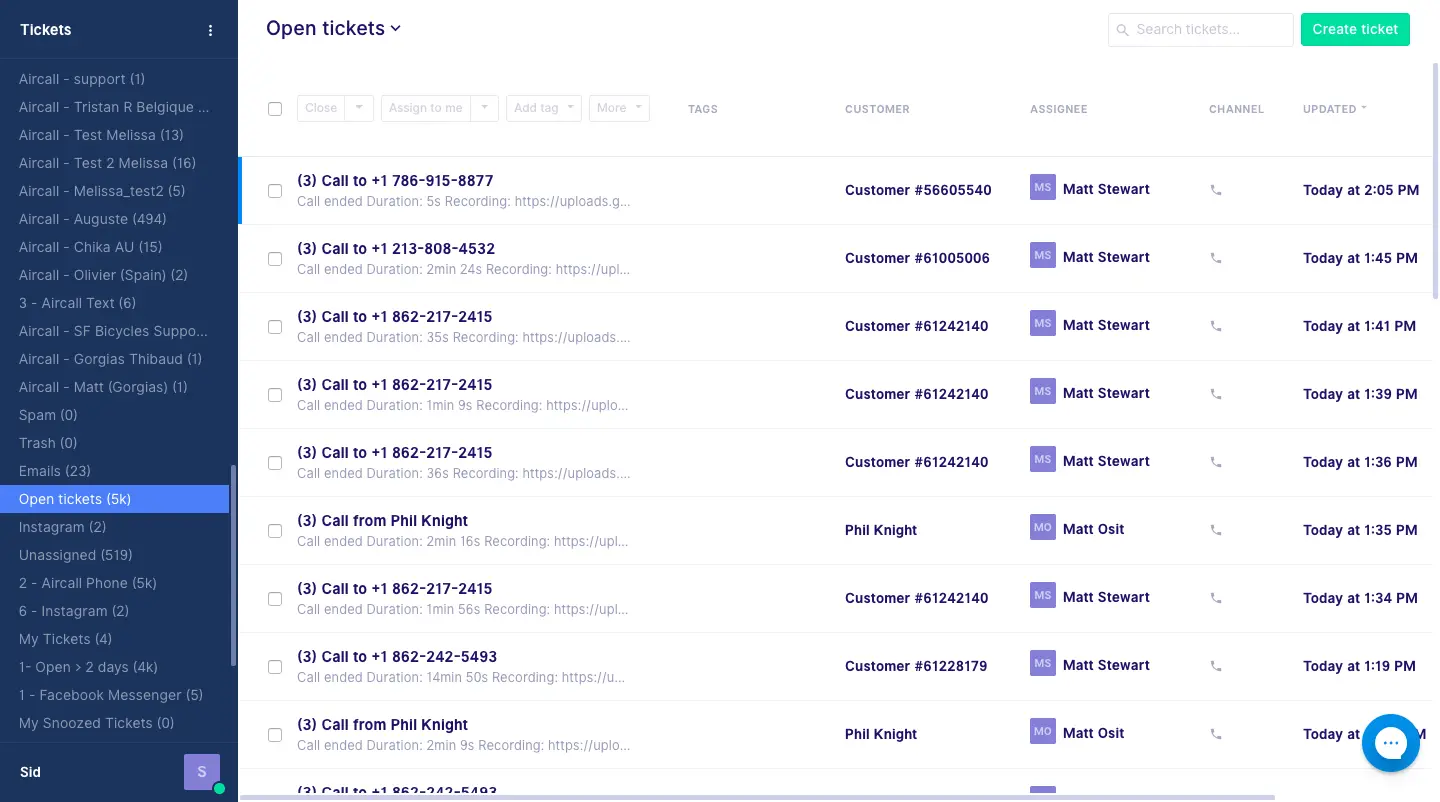
Task: Open the 3 - Aircall Text (6) view
Action: [77, 303]
